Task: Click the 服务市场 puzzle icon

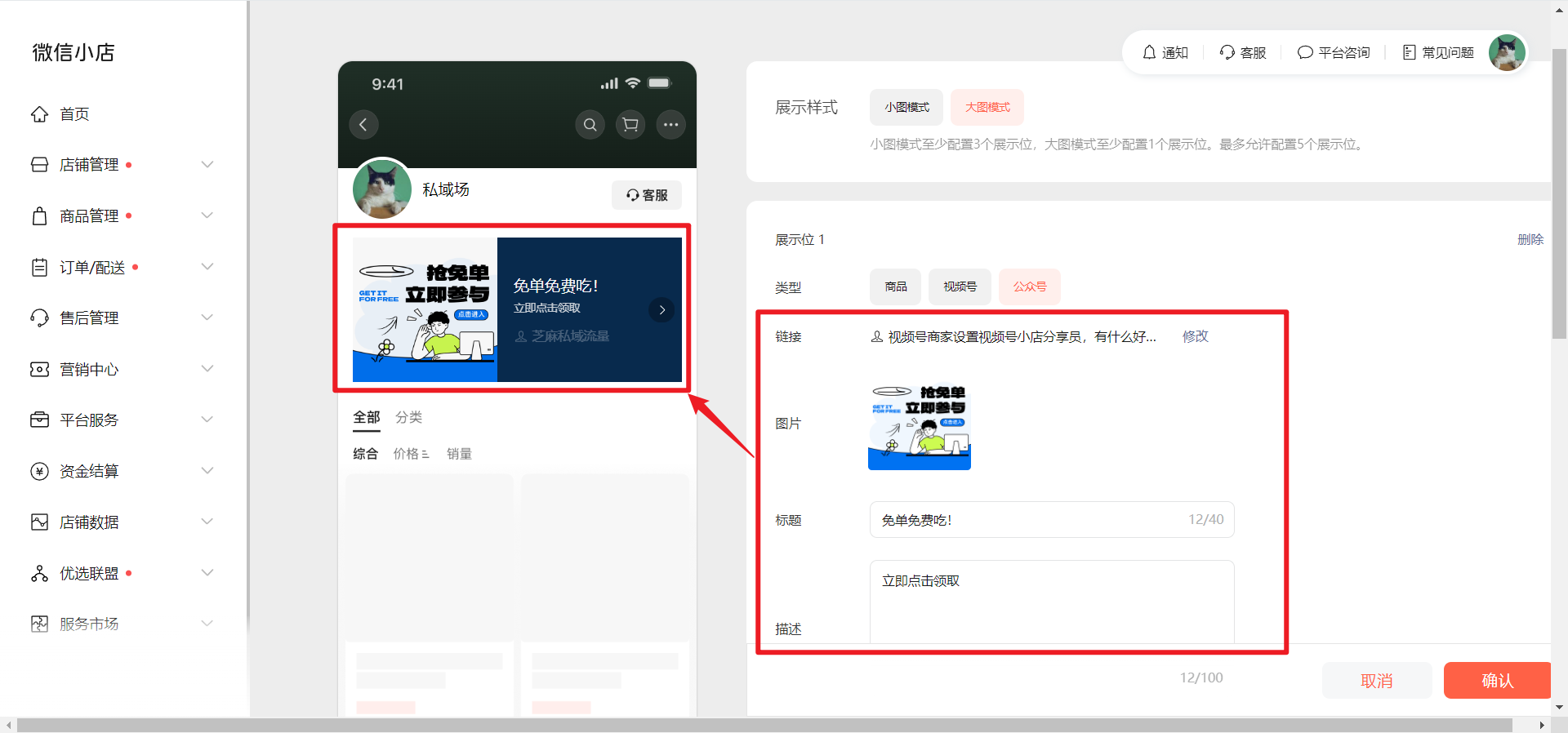Action: point(39,624)
